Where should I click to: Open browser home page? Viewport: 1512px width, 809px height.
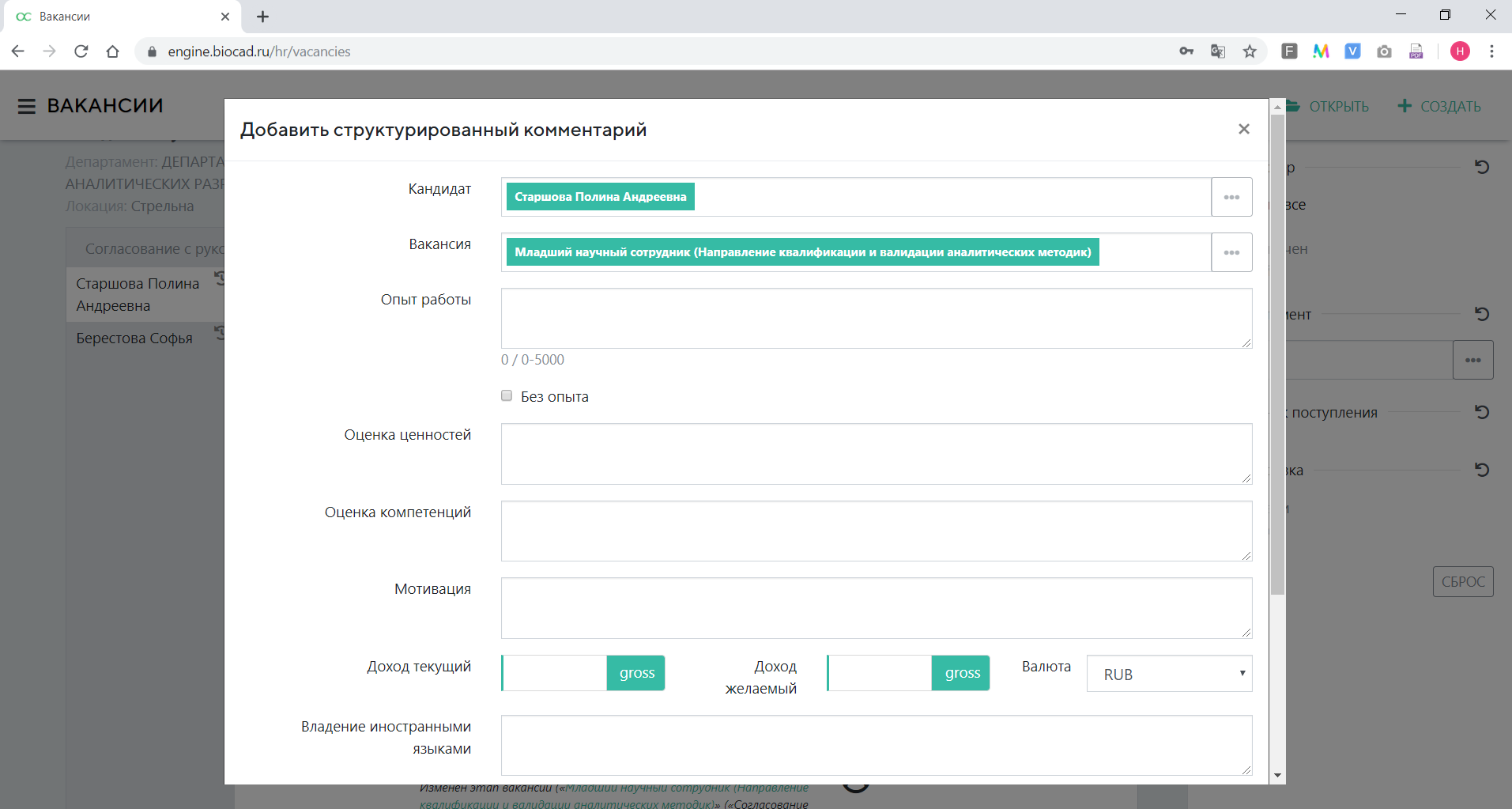click(x=112, y=51)
